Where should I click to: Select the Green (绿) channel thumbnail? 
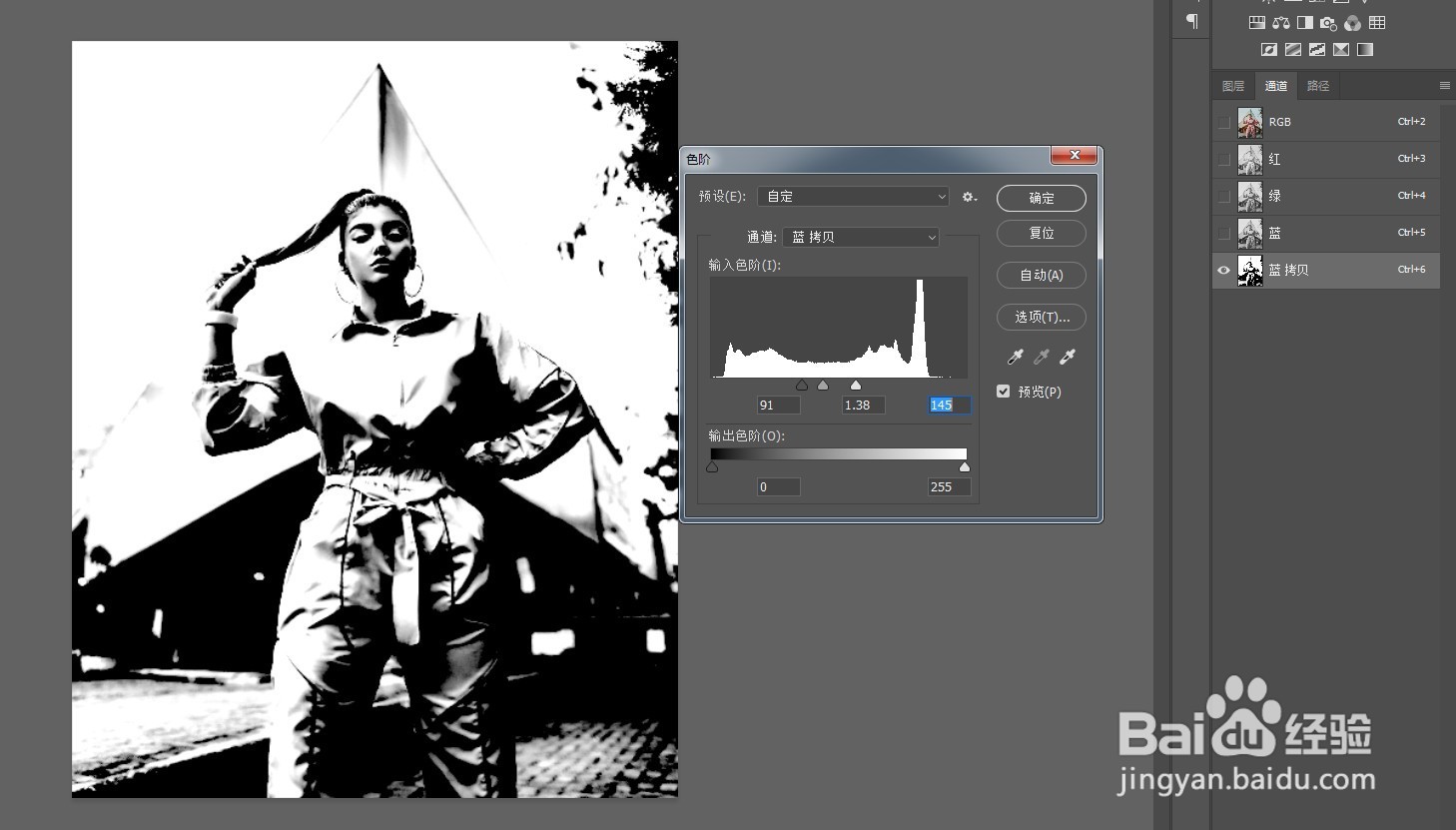coord(1250,196)
